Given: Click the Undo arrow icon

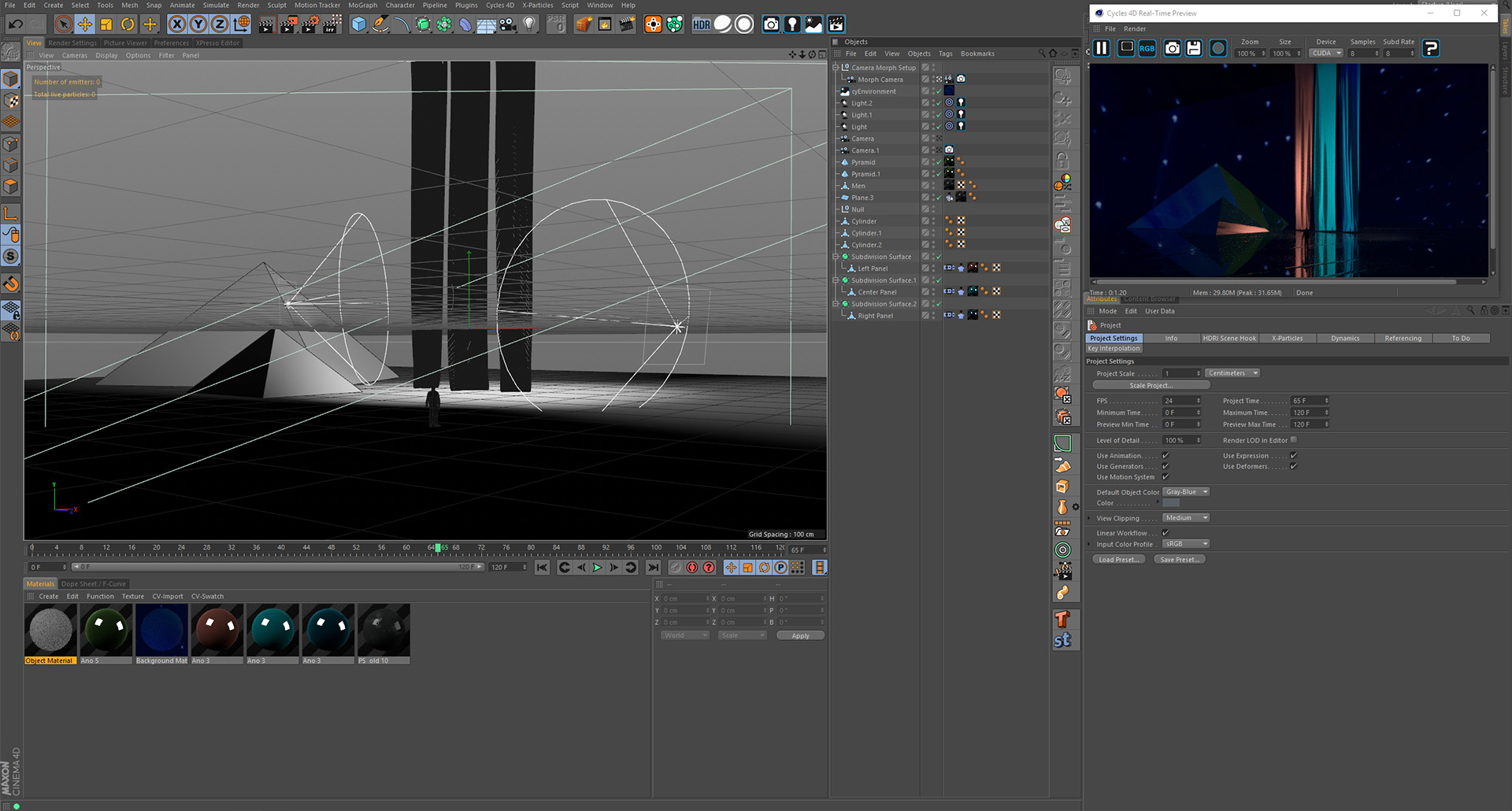Looking at the screenshot, I should click(x=15, y=24).
